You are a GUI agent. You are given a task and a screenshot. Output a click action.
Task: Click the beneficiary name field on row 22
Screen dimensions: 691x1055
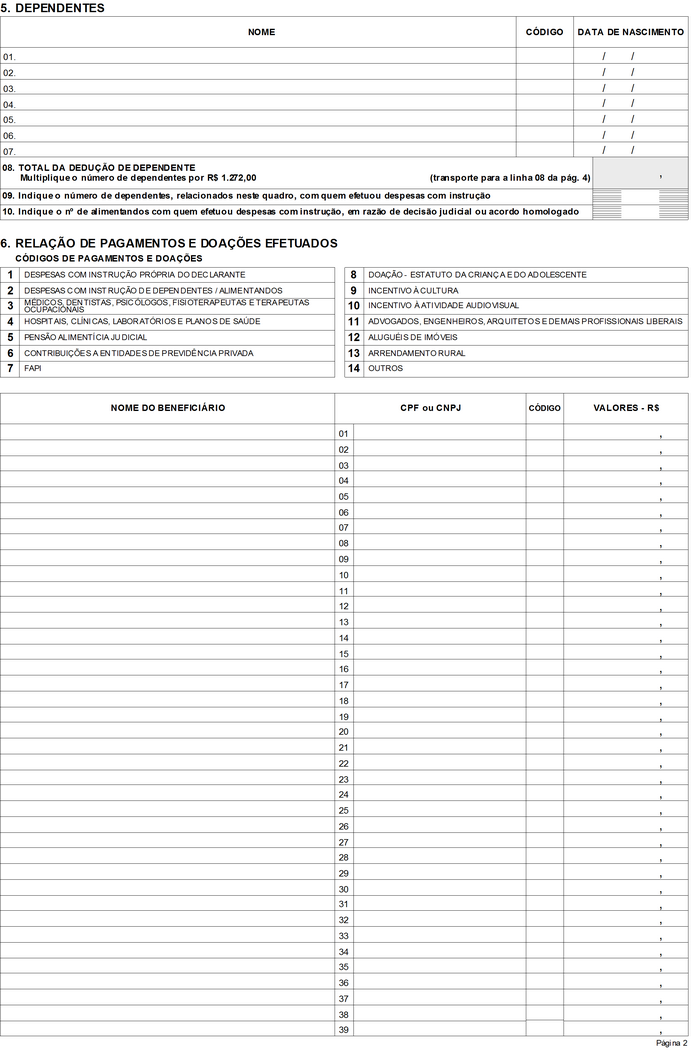[167, 764]
